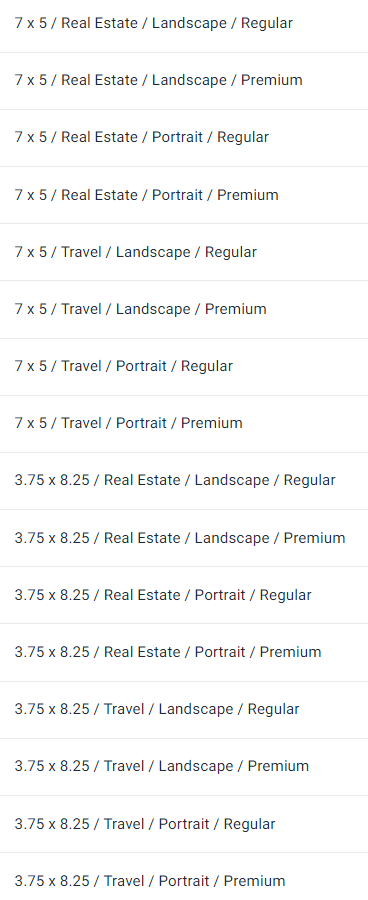Choose 3.75 x 8.25 Travel Landscape Regular
Image resolution: width=368 pixels, height=900 pixels.
[184, 709]
